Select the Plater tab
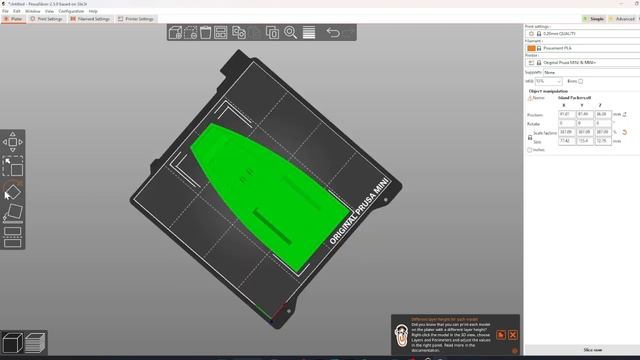 point(13,19)
